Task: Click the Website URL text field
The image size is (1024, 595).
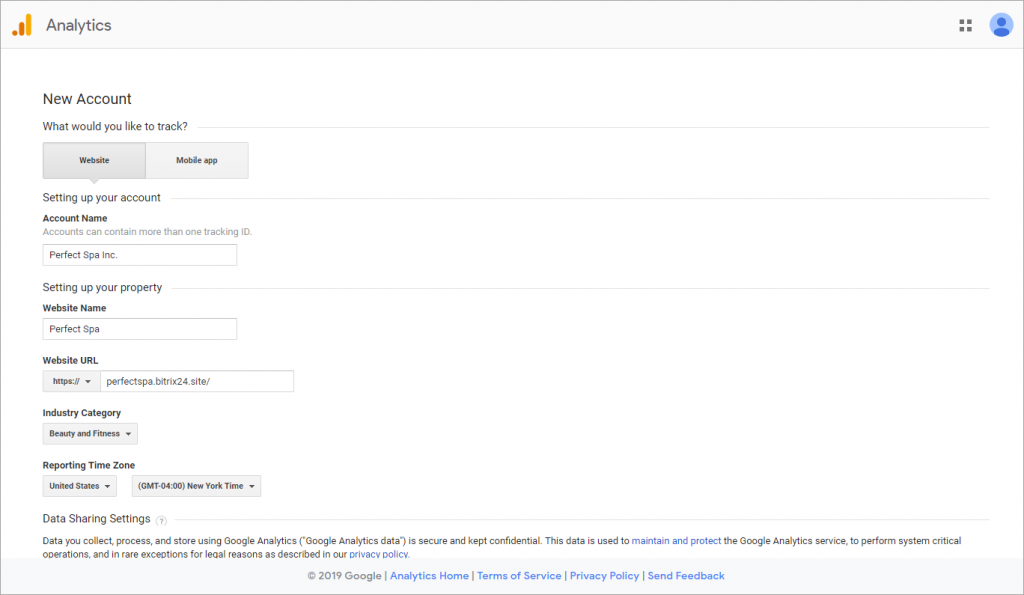Action: point(197,381)
